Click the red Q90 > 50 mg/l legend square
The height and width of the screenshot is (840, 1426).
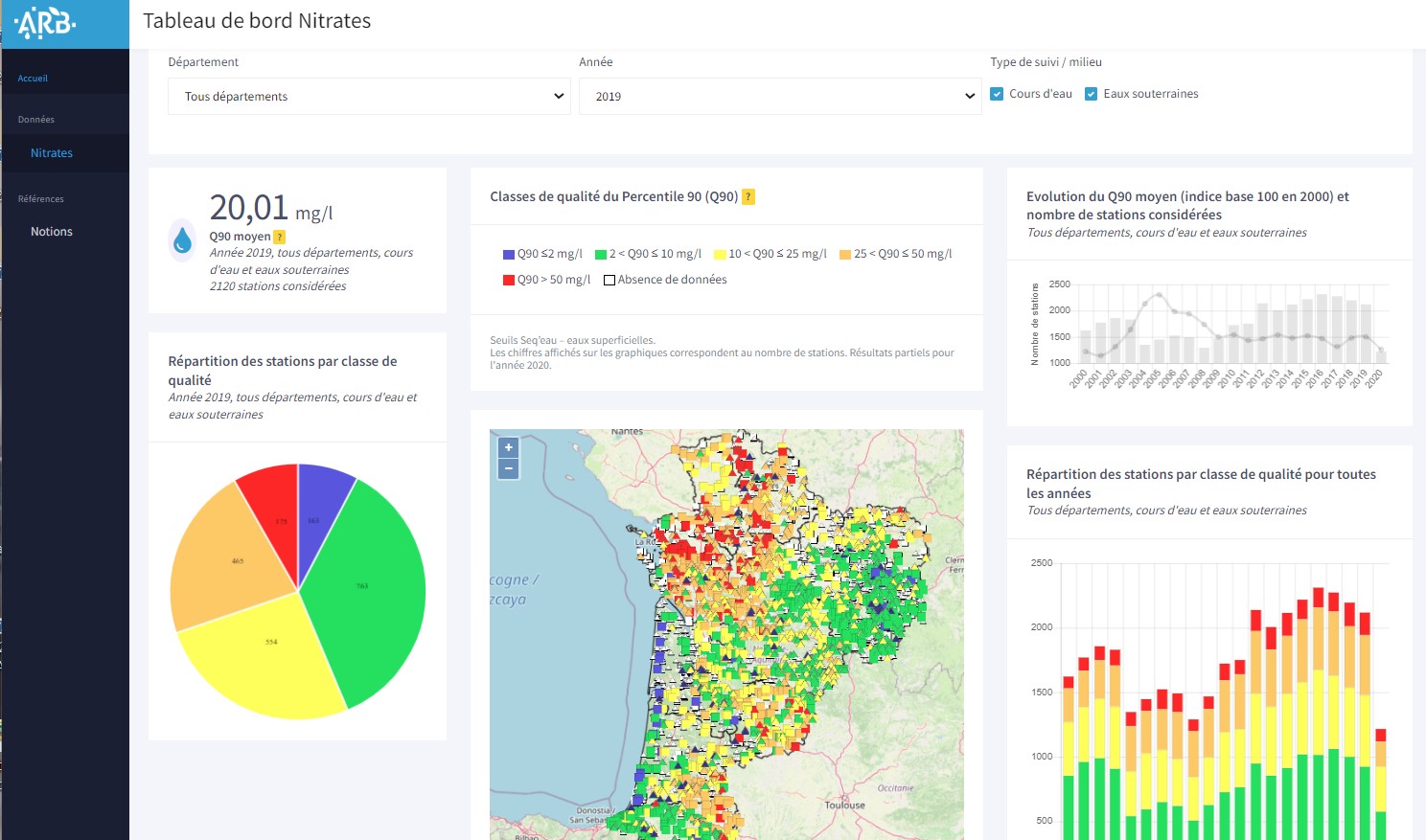click(509, 280)
